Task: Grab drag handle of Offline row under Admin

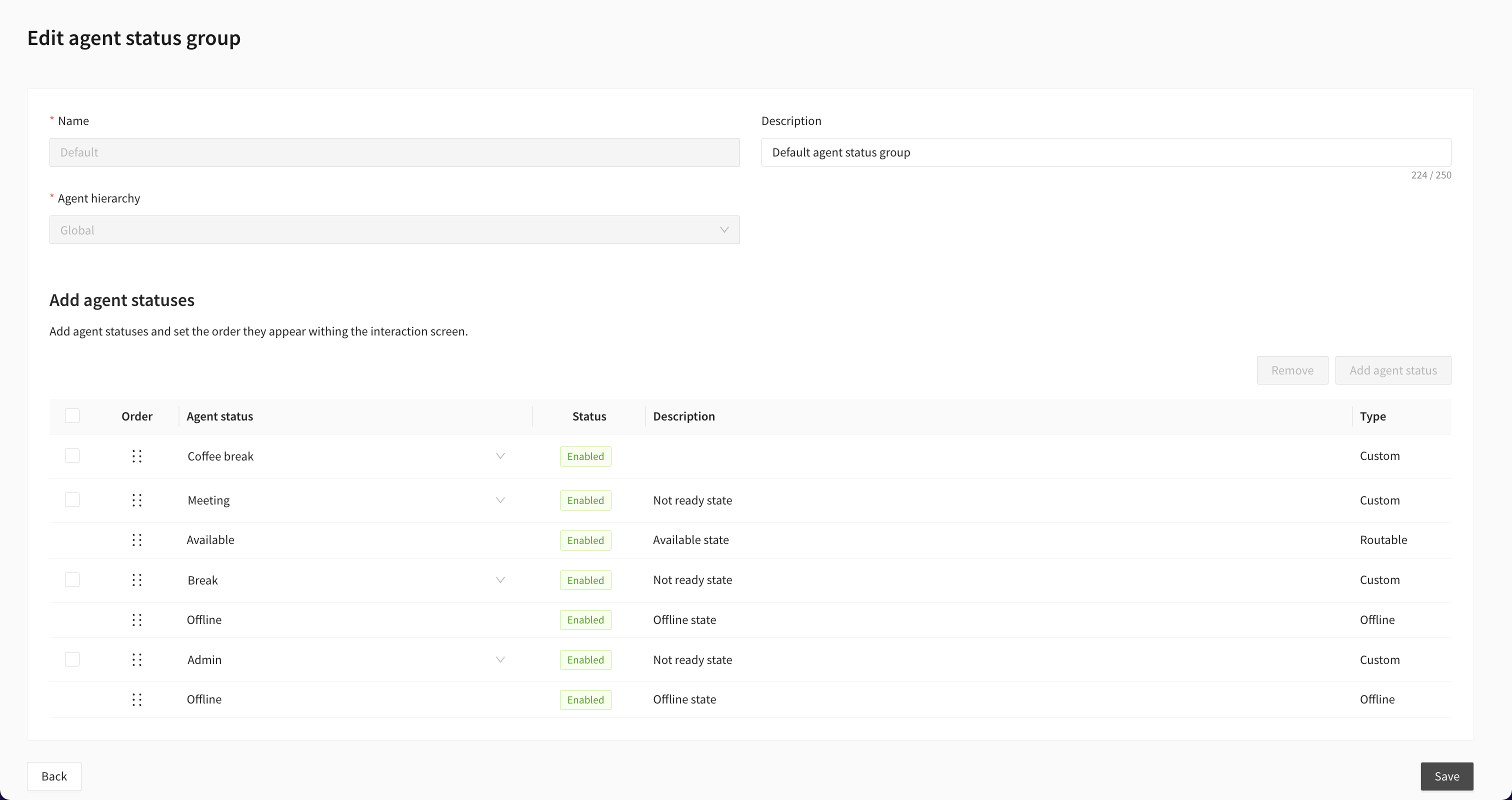Action: [x=137, y=699]
